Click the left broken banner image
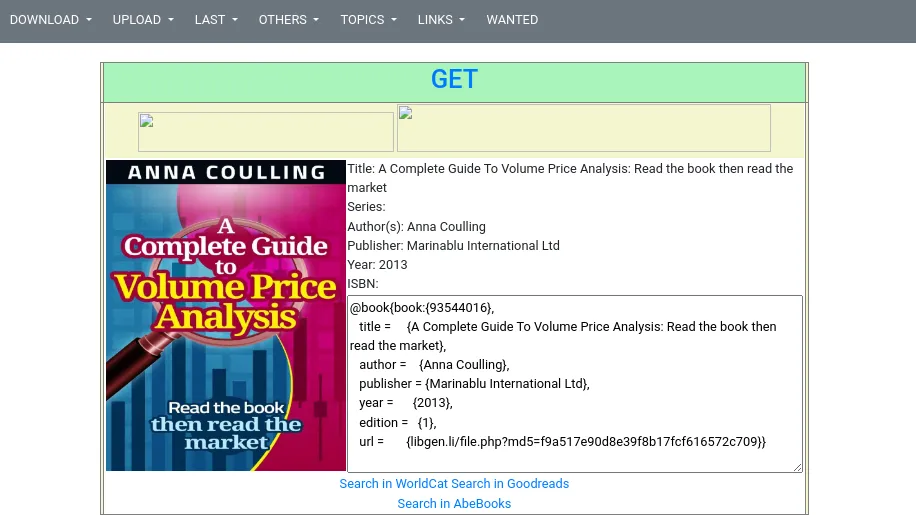This screenshot has width=916, height=515. [x=266, y=132]
